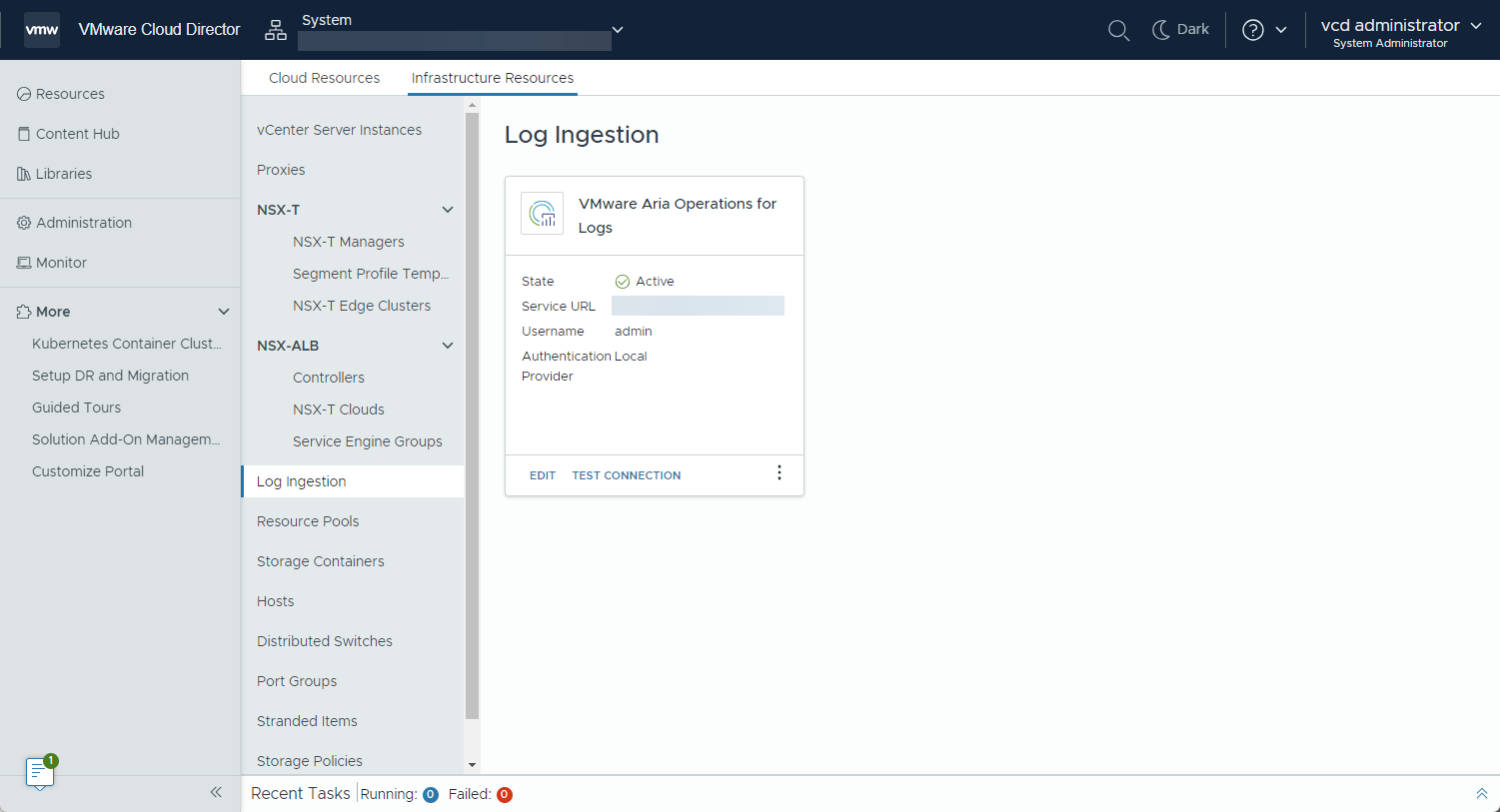Open Customize Portal
1500x812 pixels.
(88, 471)
